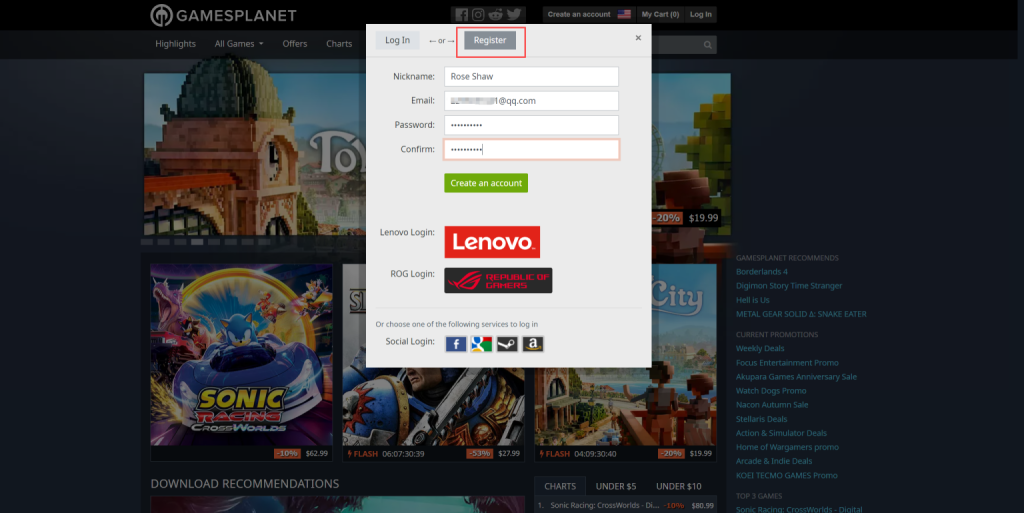Click the Confirm password field

(531, 149)
